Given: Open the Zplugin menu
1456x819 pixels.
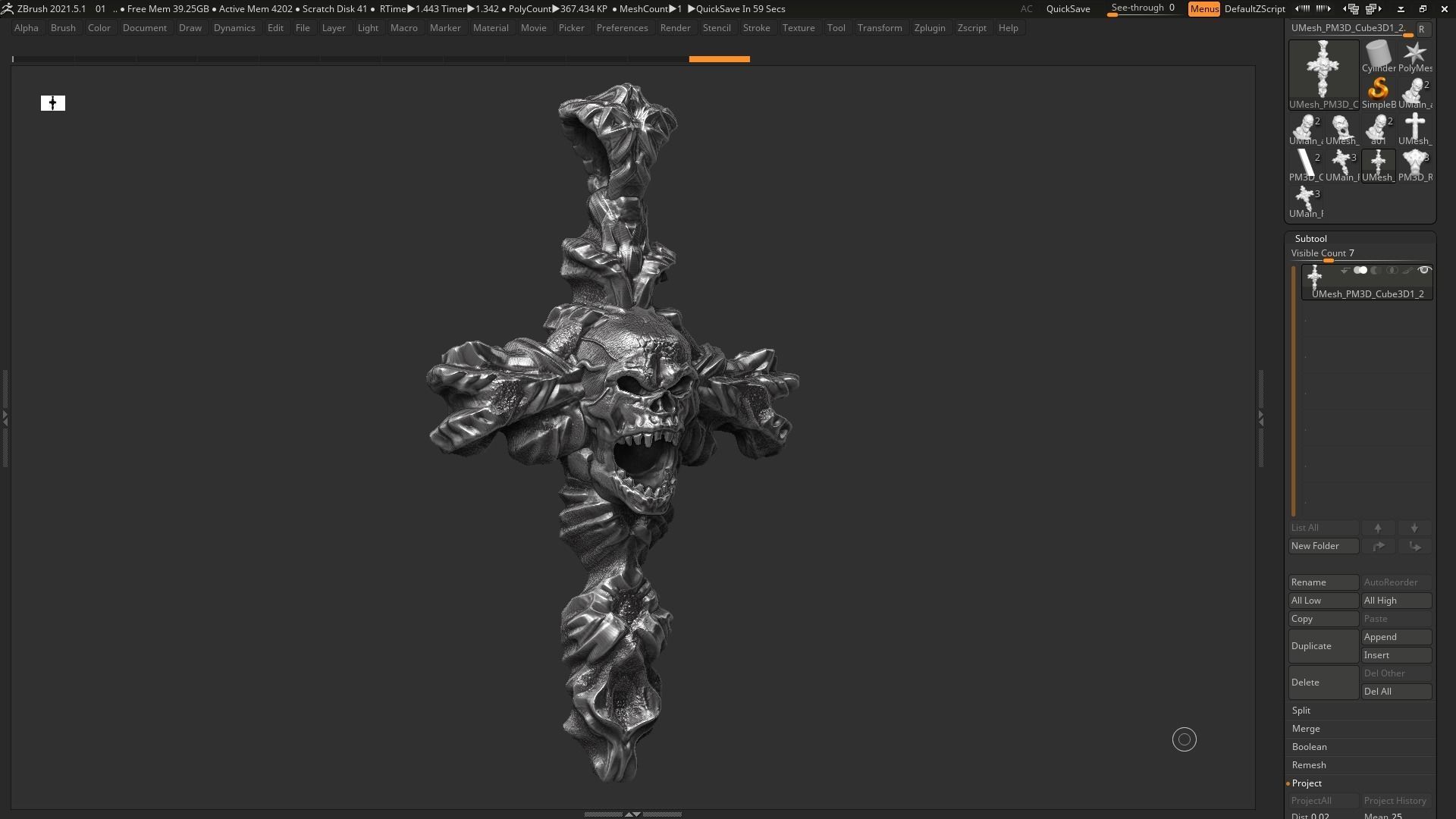Looking at the screenshot, I should 930,28.
